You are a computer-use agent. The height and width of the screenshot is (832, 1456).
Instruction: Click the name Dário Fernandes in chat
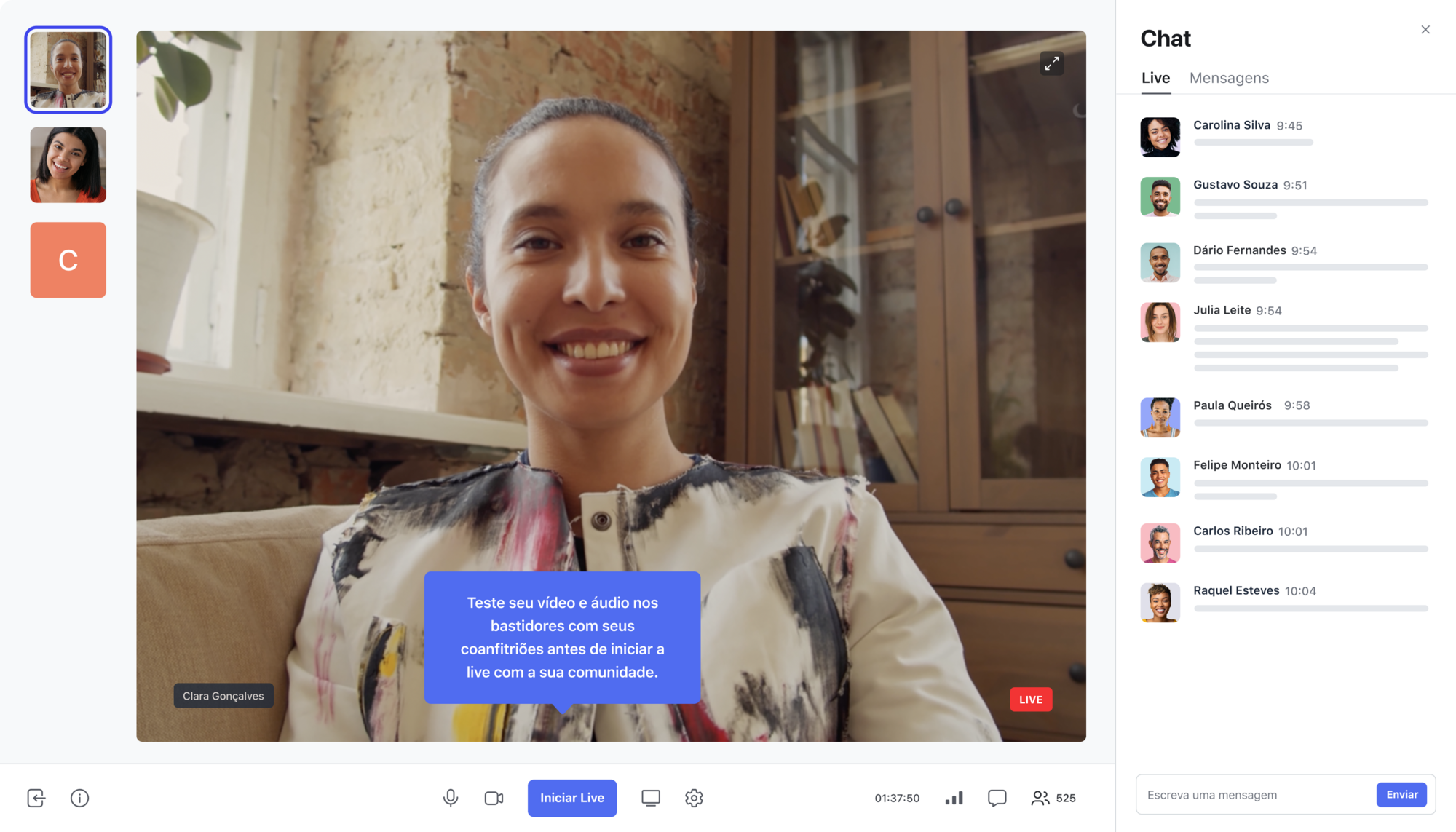[1239, 250]
